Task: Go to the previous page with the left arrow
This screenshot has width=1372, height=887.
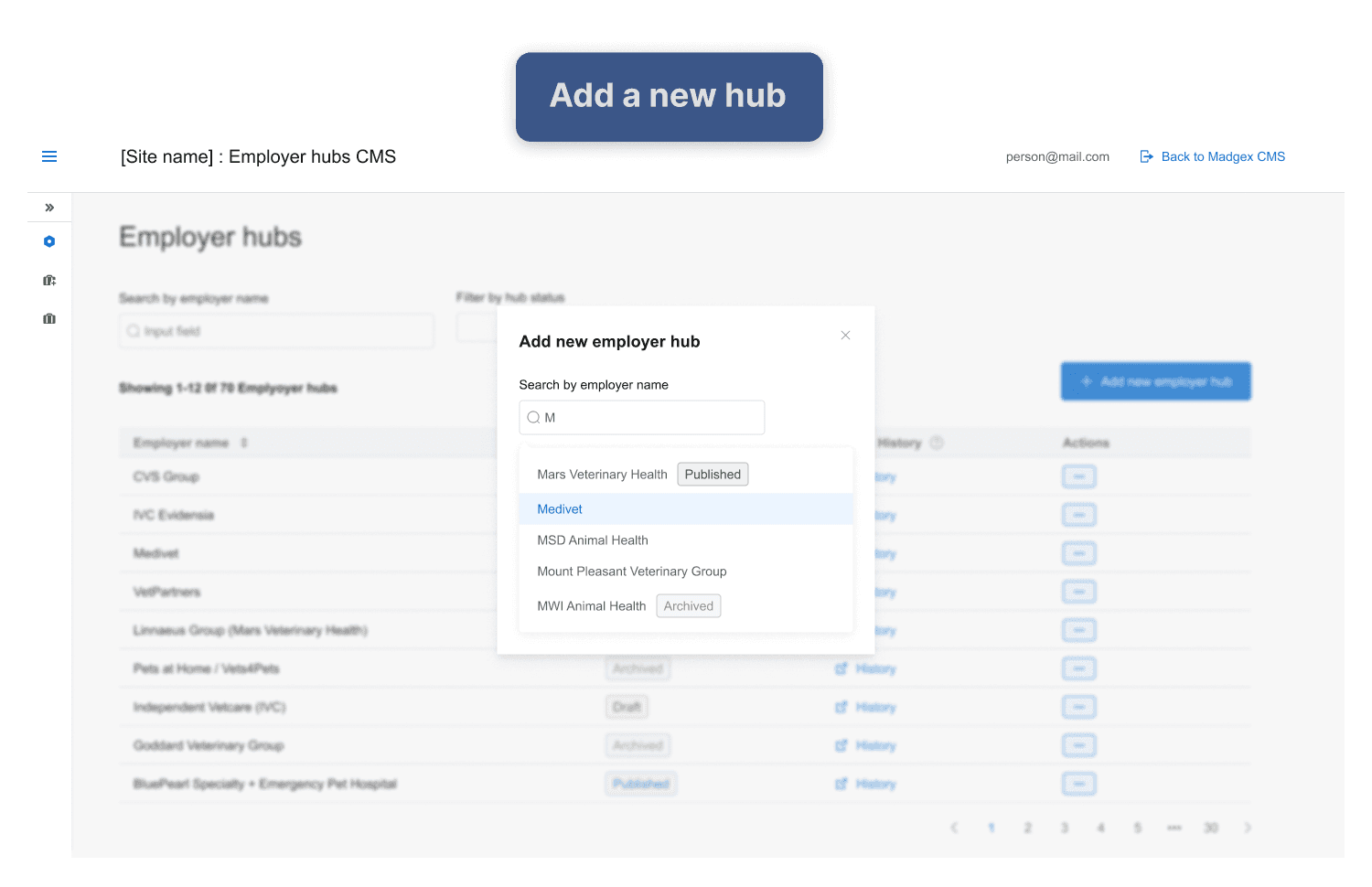Action: pos(954,828)
